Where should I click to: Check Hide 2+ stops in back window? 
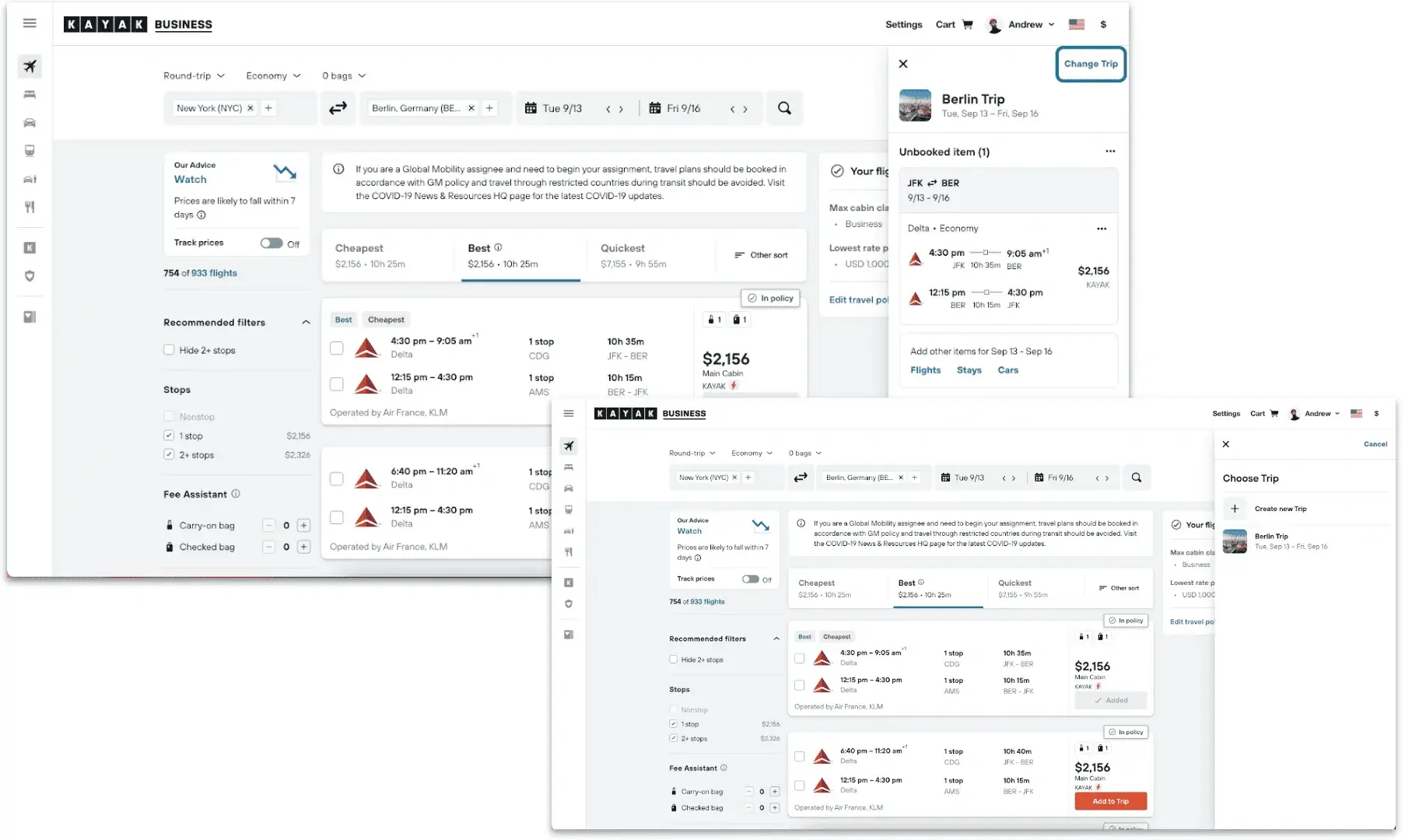[169, 350]
